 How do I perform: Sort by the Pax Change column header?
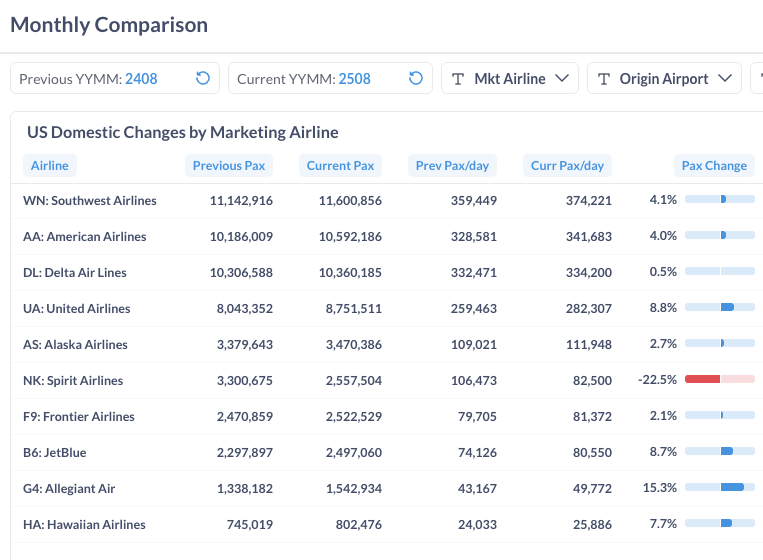714,165
